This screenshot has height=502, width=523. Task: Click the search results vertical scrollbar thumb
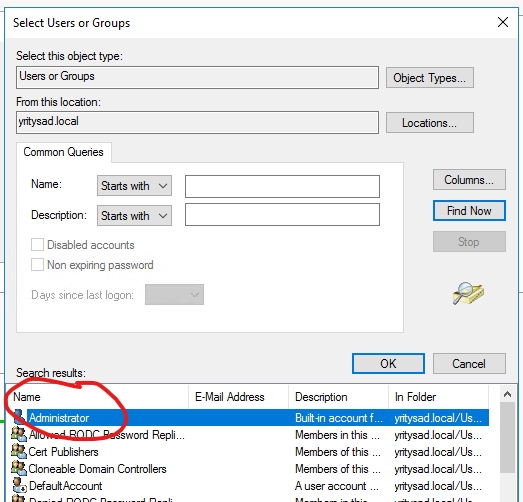[507, 437]
